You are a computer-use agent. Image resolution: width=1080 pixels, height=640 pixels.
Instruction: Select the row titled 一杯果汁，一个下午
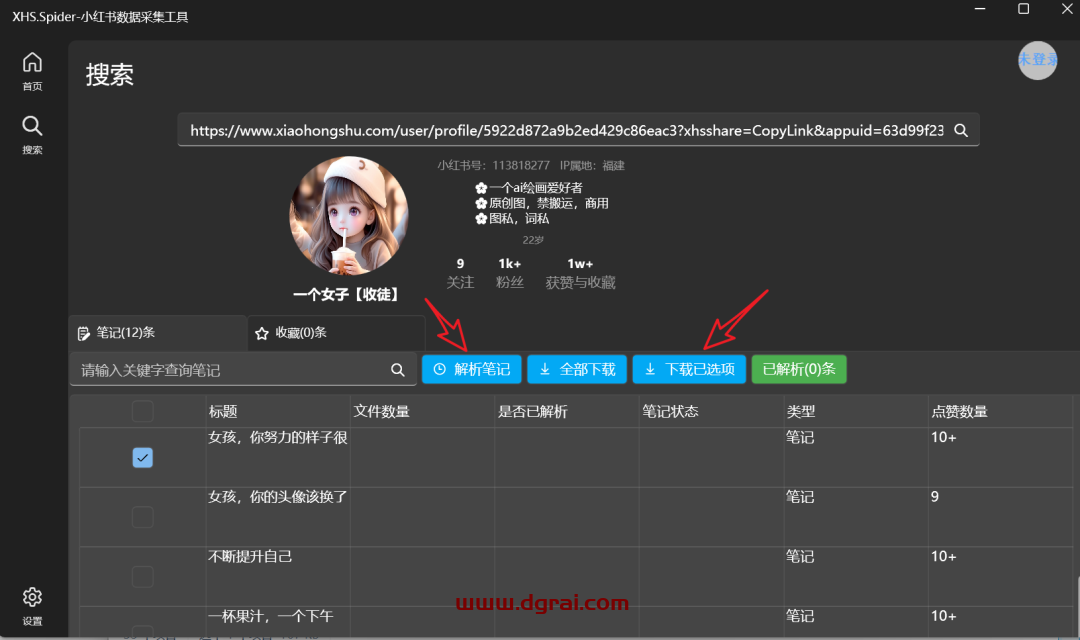point(576,622)
